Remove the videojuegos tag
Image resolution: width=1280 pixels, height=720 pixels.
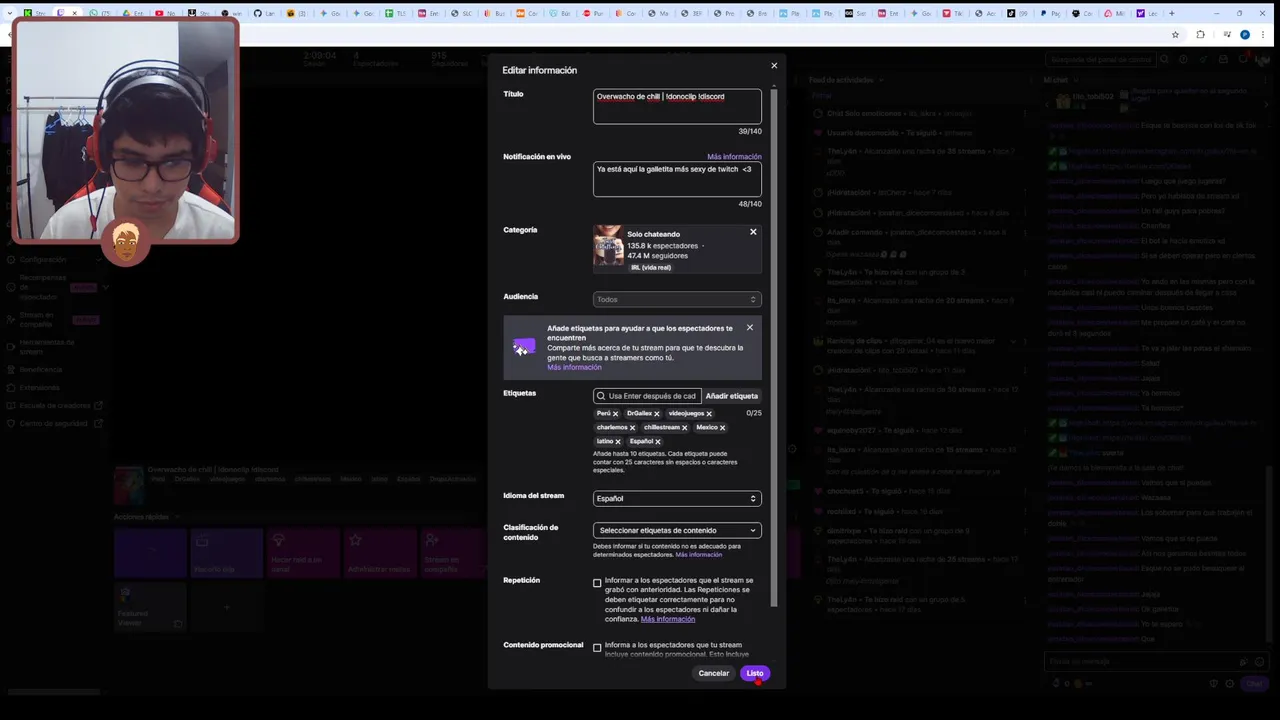click(x=709, y=414)
